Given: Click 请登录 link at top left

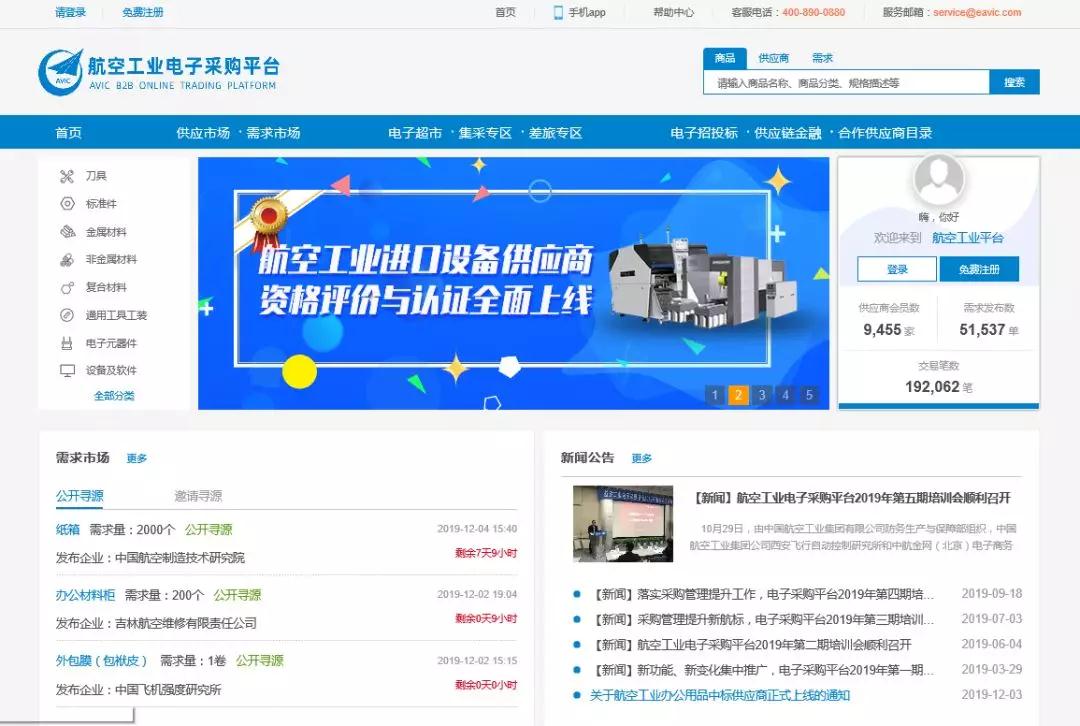Looking at the screenshot, I should [x=70, y=12].
